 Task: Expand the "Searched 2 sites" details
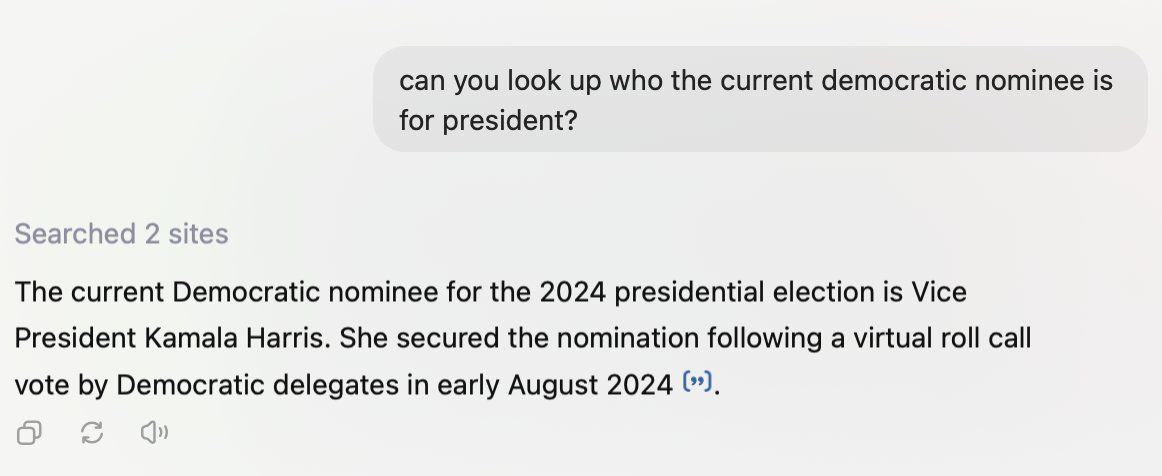[x=121, y=234]
